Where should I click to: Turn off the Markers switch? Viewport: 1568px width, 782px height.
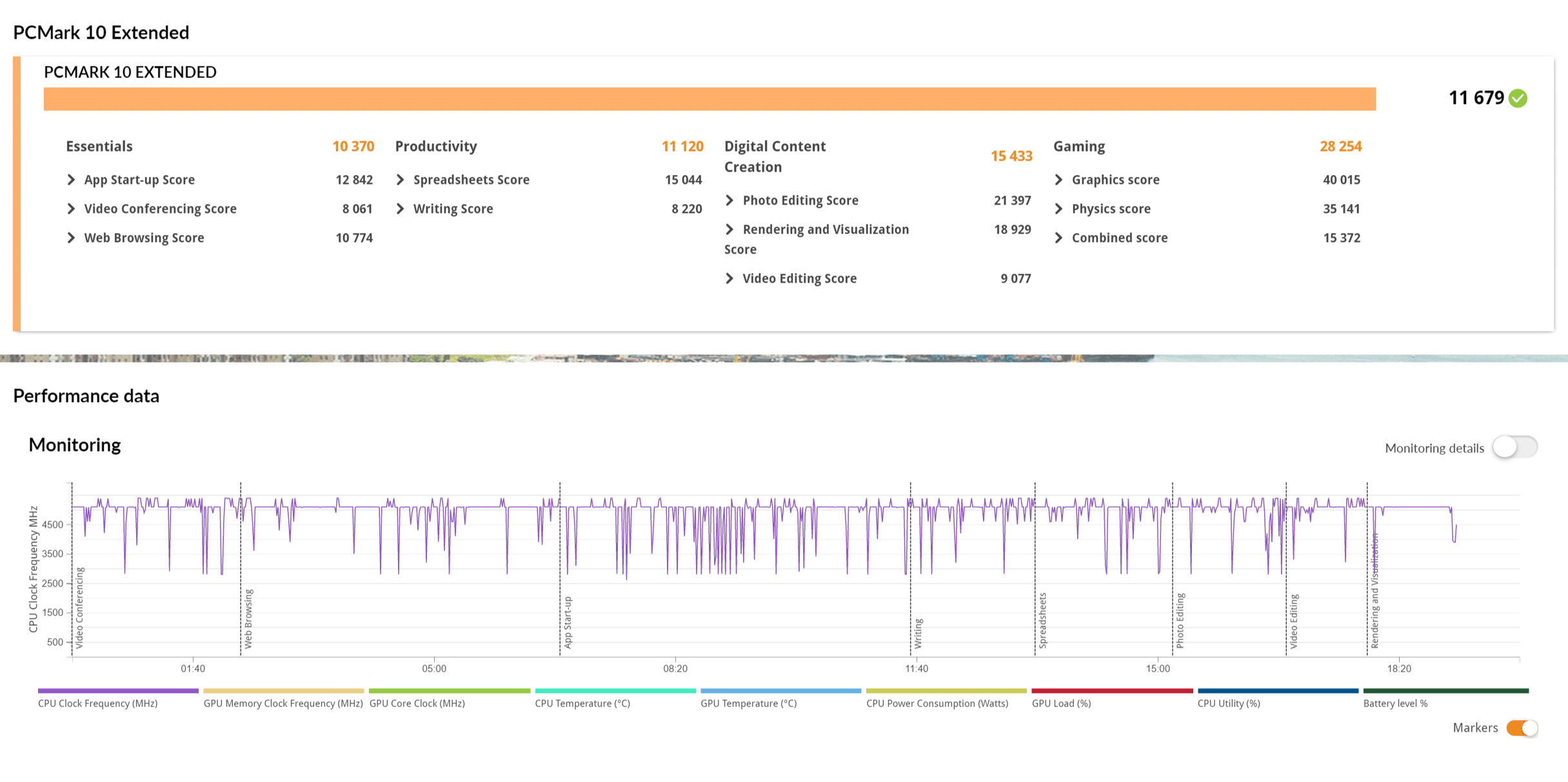tap(1522, 728)
